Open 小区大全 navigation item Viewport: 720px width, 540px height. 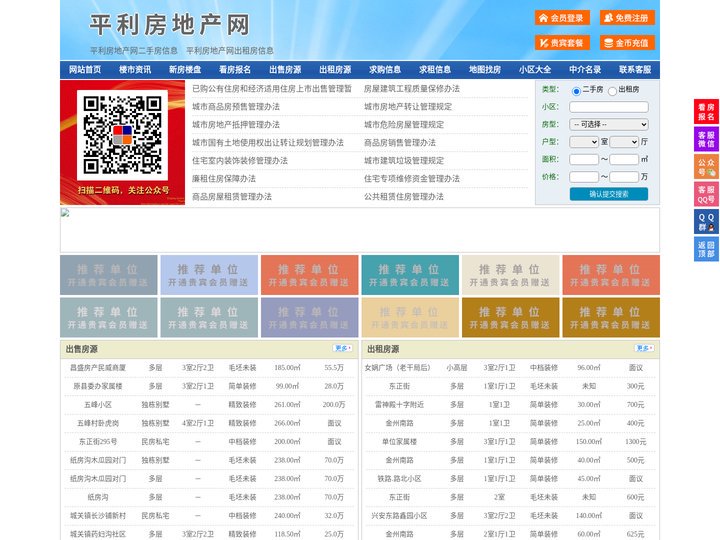(x=535, y=70)
